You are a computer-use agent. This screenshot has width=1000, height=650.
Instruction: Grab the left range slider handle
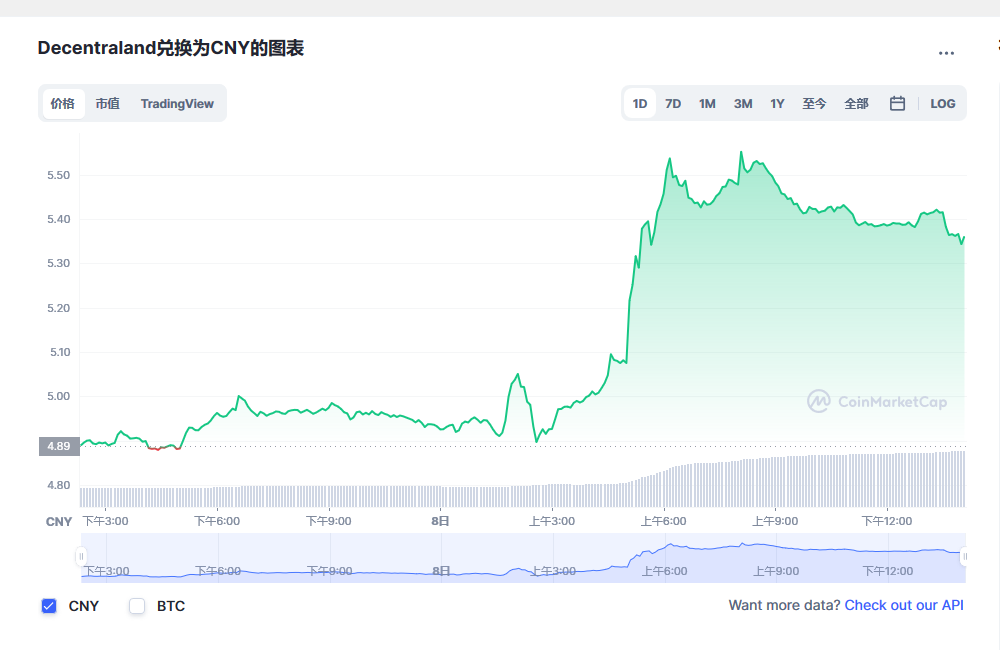(x=81, y=556)
